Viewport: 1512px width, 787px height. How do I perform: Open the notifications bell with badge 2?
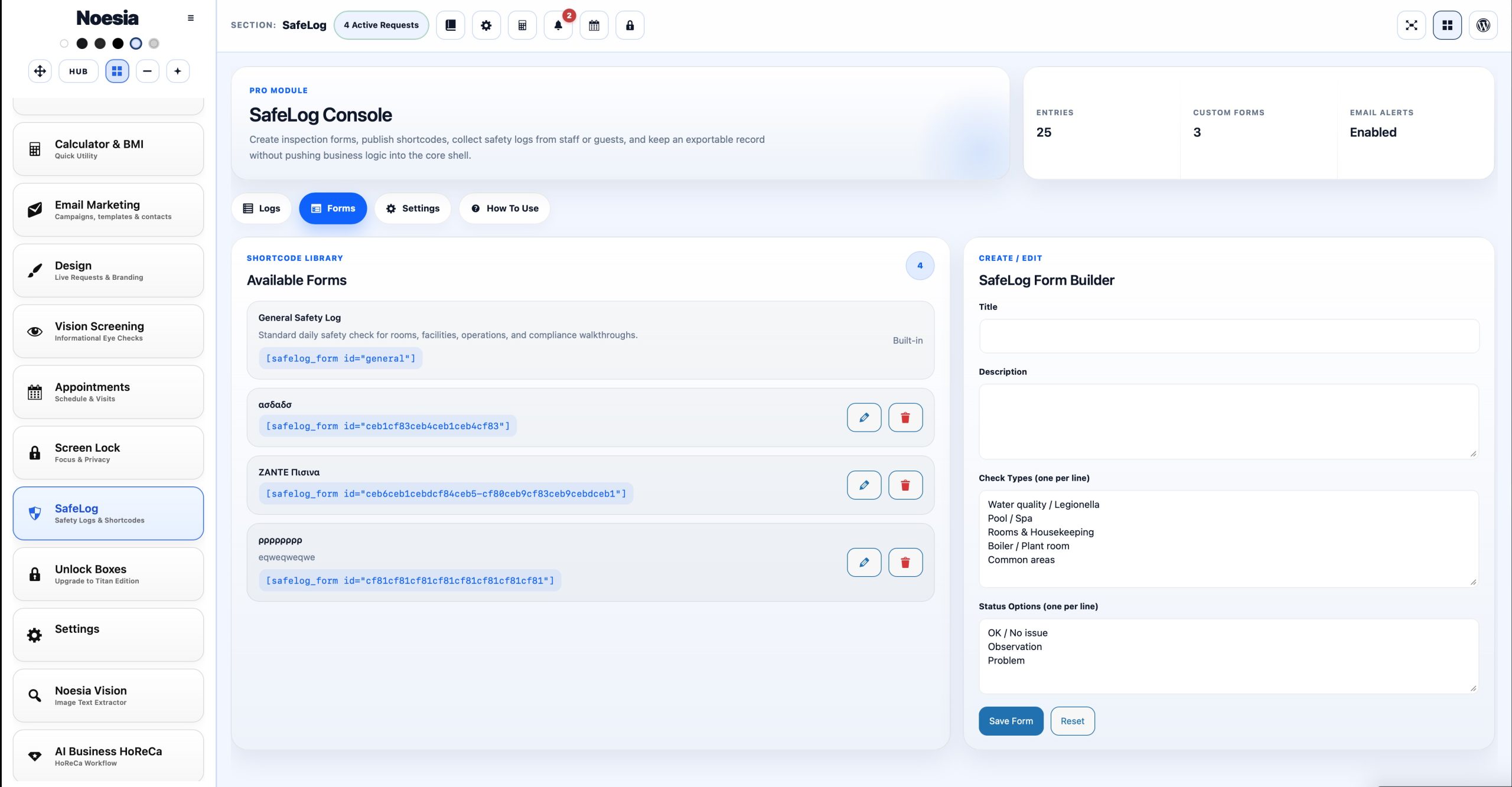[x=558, y=25]
